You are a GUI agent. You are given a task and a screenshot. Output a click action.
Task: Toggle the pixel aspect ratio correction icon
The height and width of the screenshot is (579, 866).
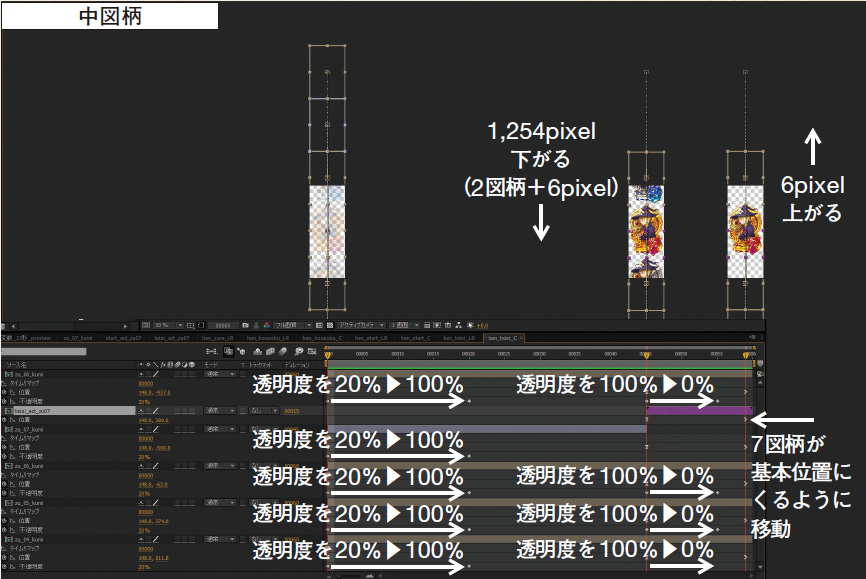pyautogui.click(x=427, y=325)
